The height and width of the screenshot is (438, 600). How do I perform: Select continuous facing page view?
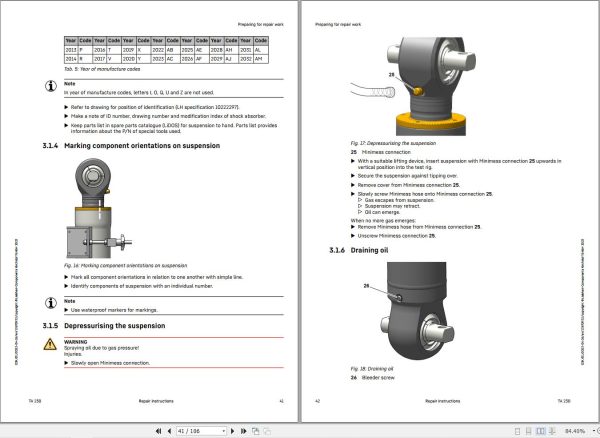(552, 431)
